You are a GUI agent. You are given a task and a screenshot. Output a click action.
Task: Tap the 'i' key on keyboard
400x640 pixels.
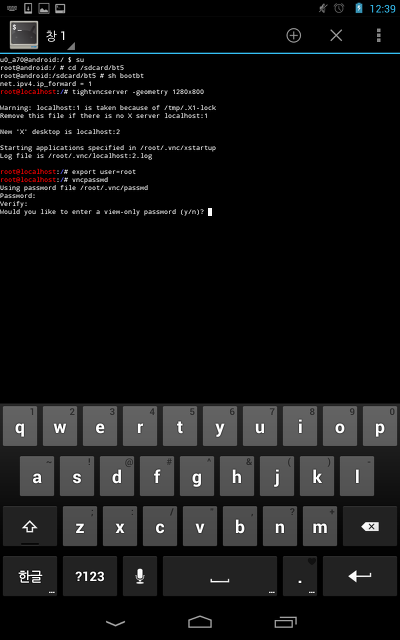pos(300,426)
